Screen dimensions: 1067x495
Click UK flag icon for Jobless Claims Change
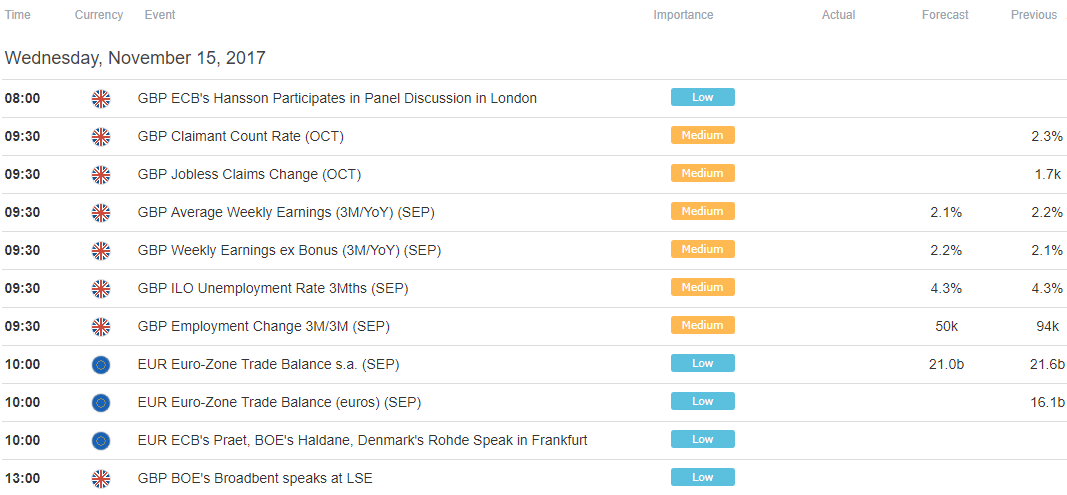101,175
